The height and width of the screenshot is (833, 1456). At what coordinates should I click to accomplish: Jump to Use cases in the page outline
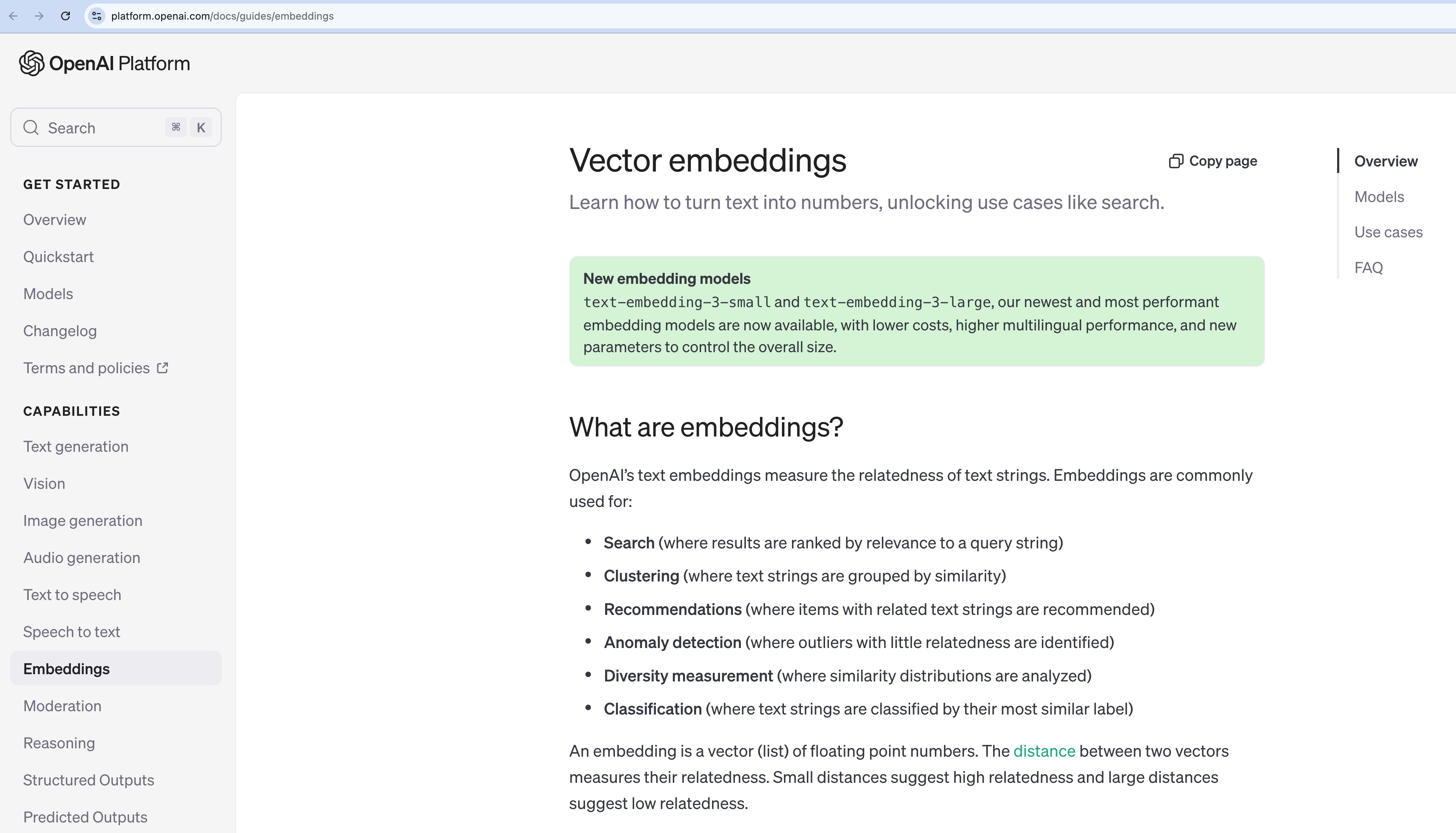(1388, 232)
